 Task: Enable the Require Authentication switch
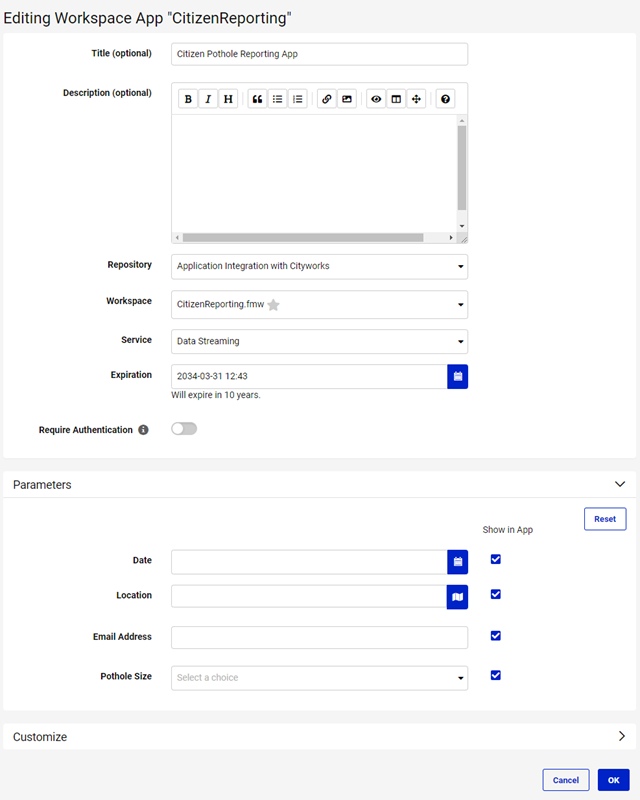tap(184, 429)
